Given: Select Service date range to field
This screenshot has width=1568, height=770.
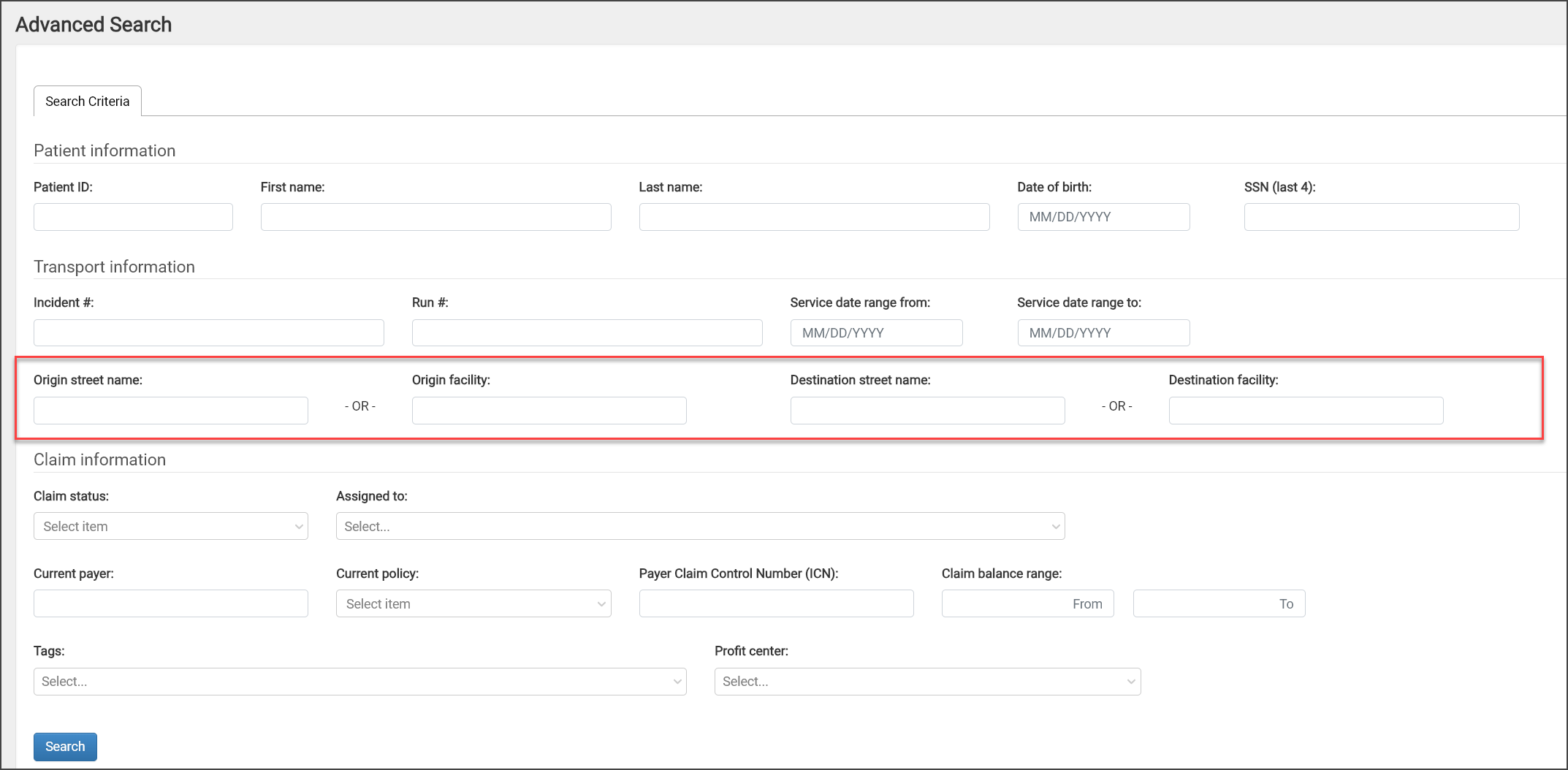Looking at the screenshot, I should 1103,332.
